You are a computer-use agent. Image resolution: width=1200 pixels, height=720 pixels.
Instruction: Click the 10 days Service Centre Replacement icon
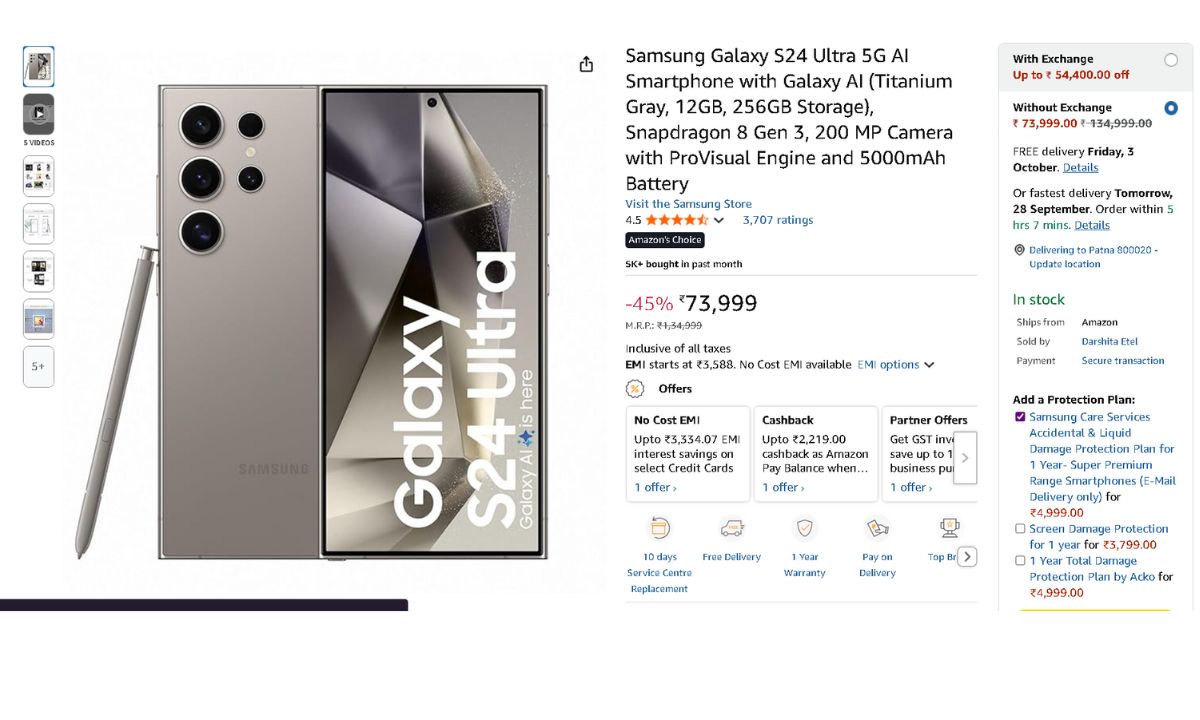(659, 528)
